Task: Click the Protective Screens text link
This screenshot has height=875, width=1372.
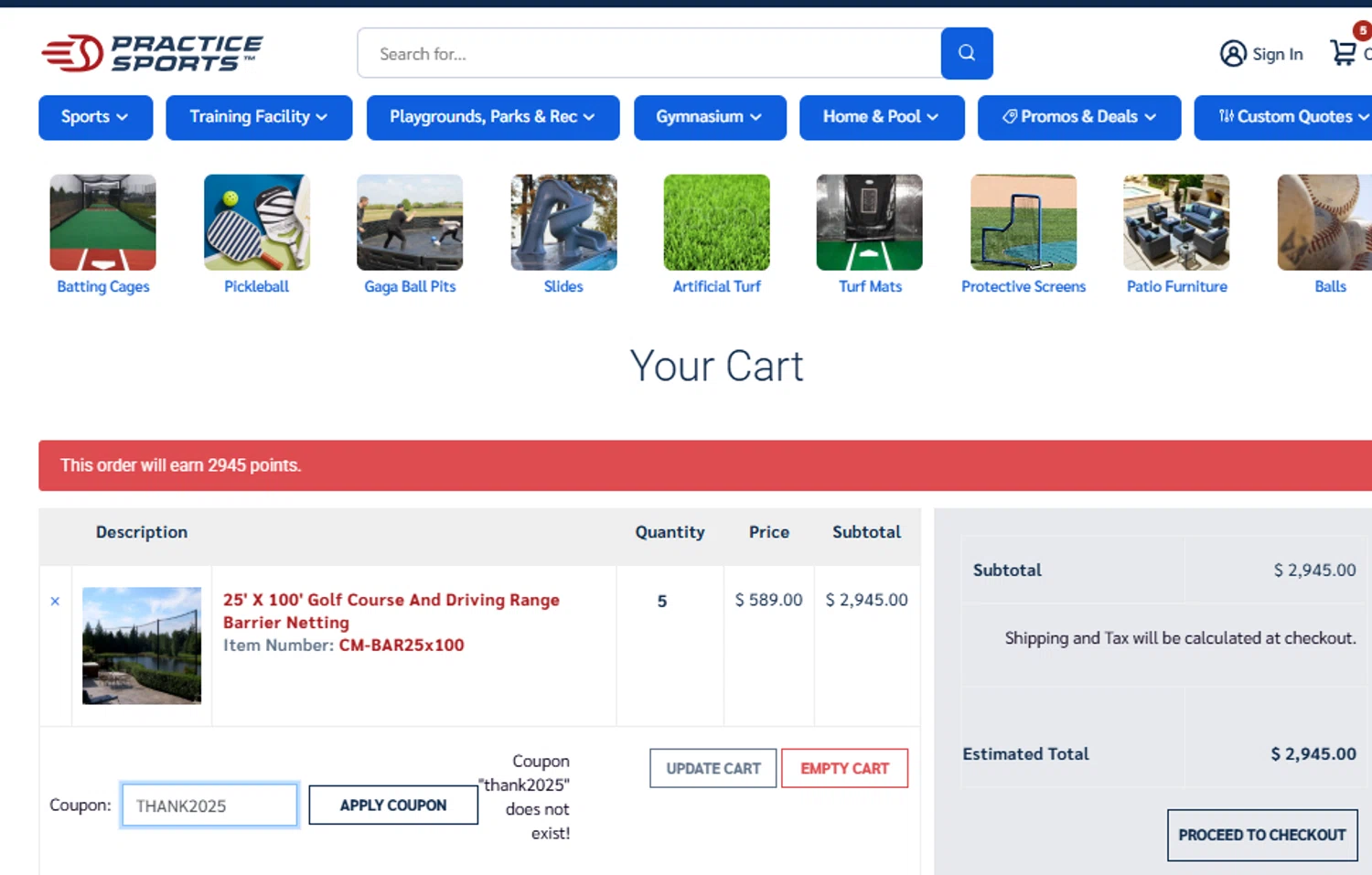Action: 1024,286
